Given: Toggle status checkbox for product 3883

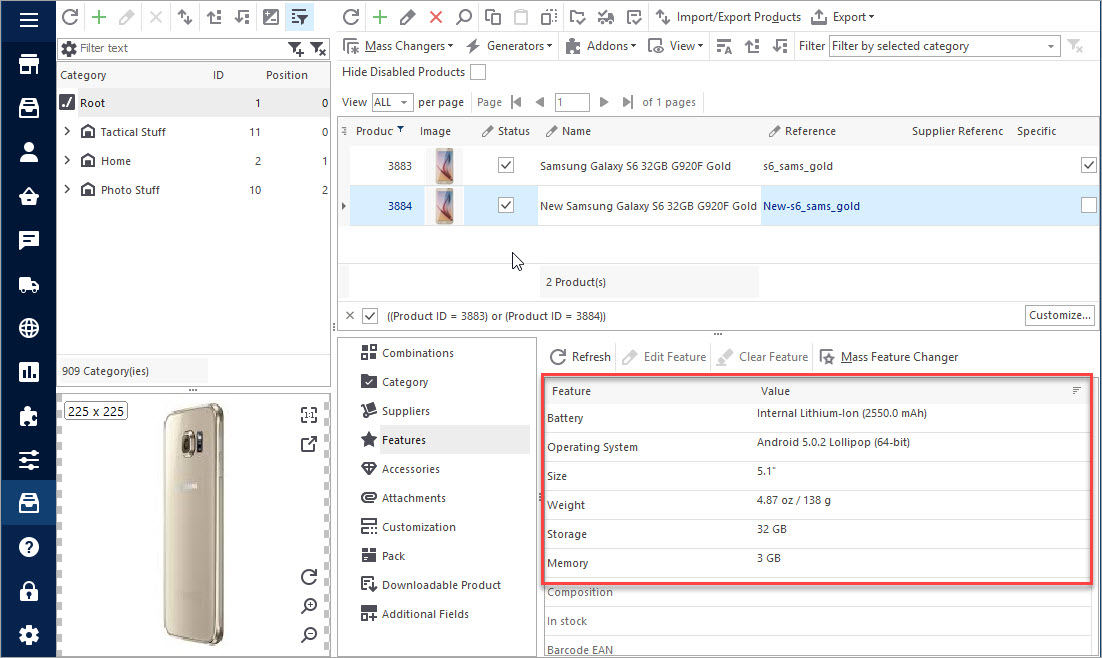Looking at the screenshot, I should [x=506, y=165].
